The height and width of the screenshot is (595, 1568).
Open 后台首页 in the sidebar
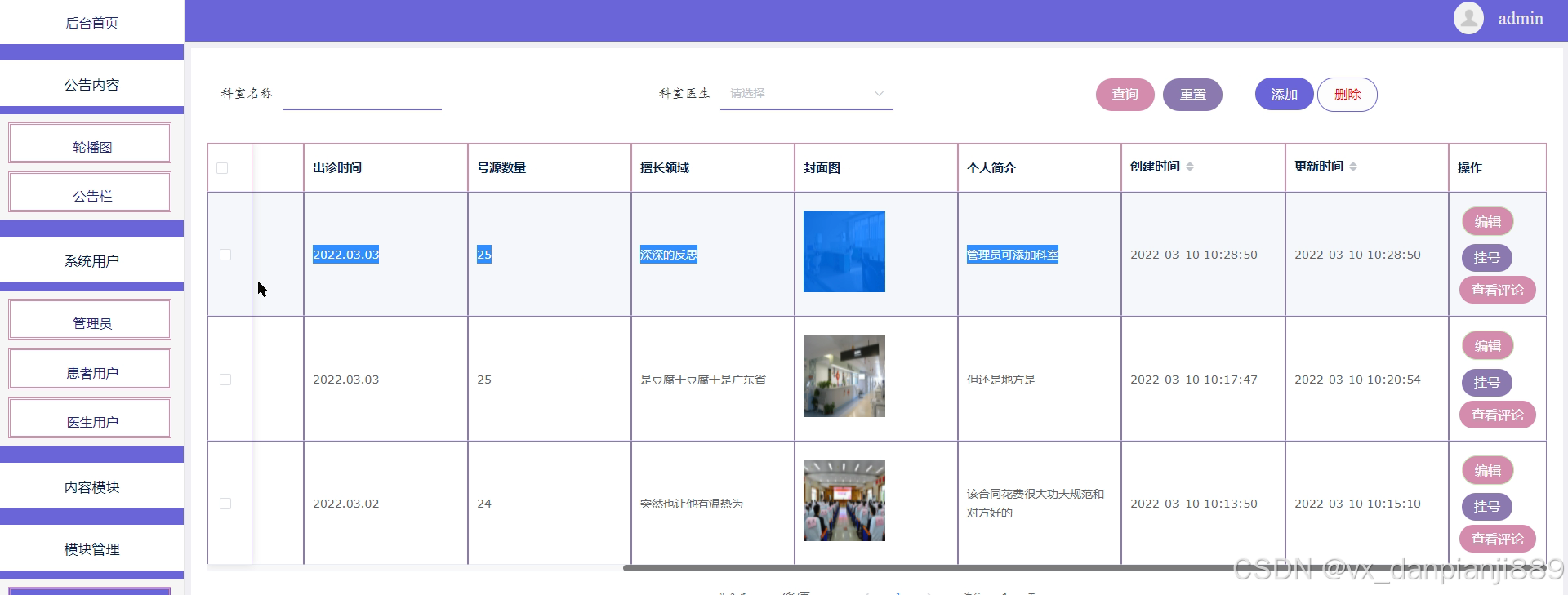click(x=91, y=23)
